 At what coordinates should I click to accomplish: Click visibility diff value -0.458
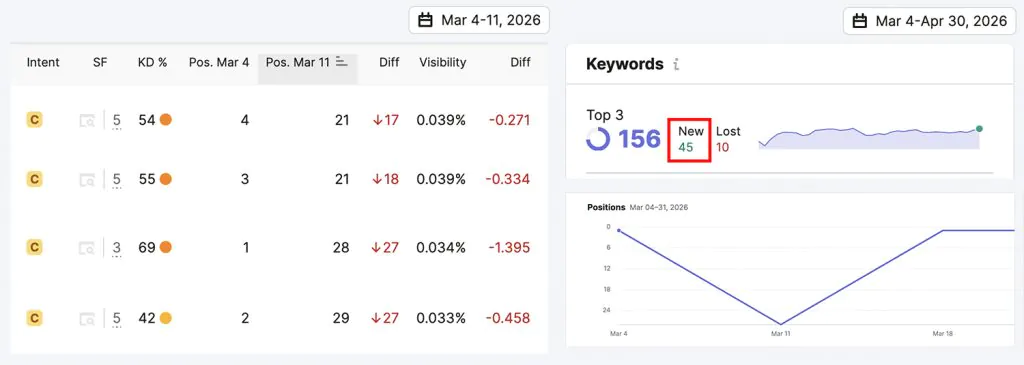[x=508, y=319]
